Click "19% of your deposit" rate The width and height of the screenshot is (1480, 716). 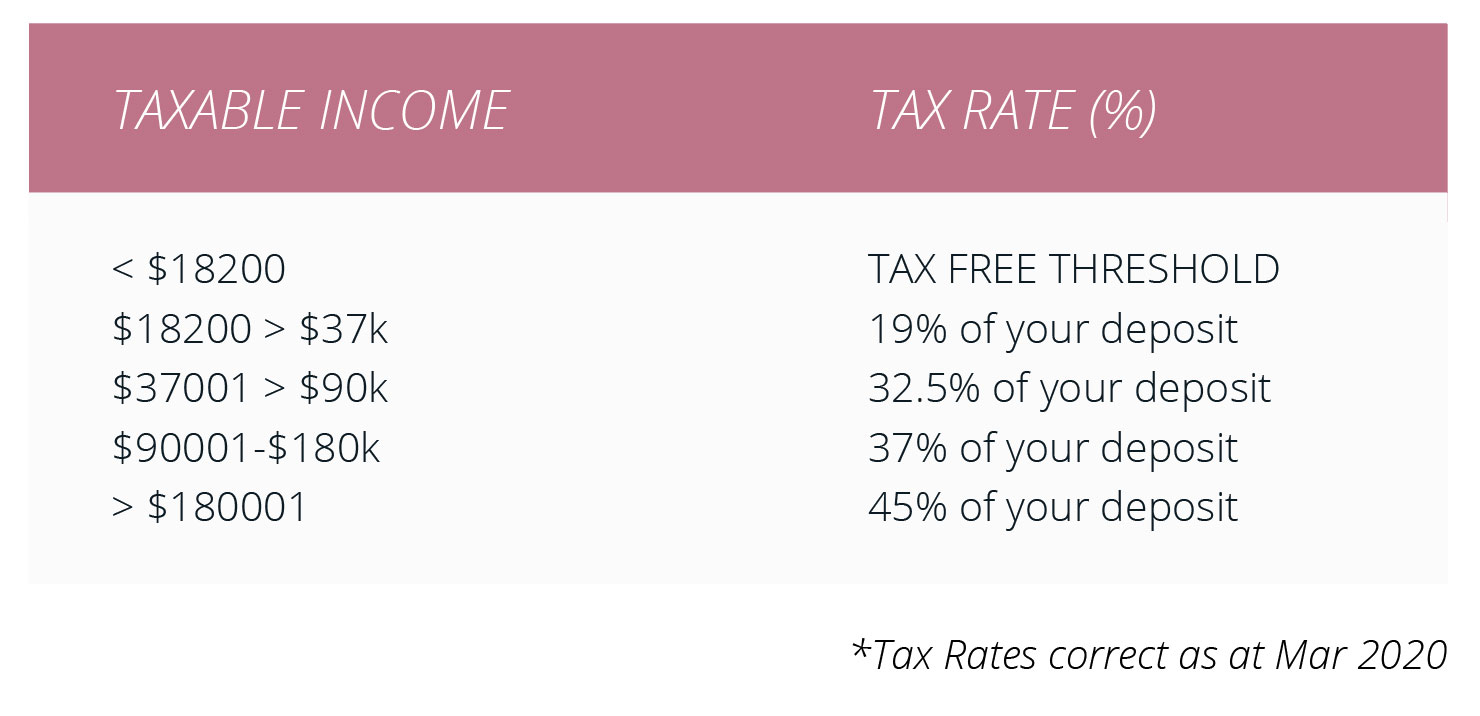pos(1053,329)
